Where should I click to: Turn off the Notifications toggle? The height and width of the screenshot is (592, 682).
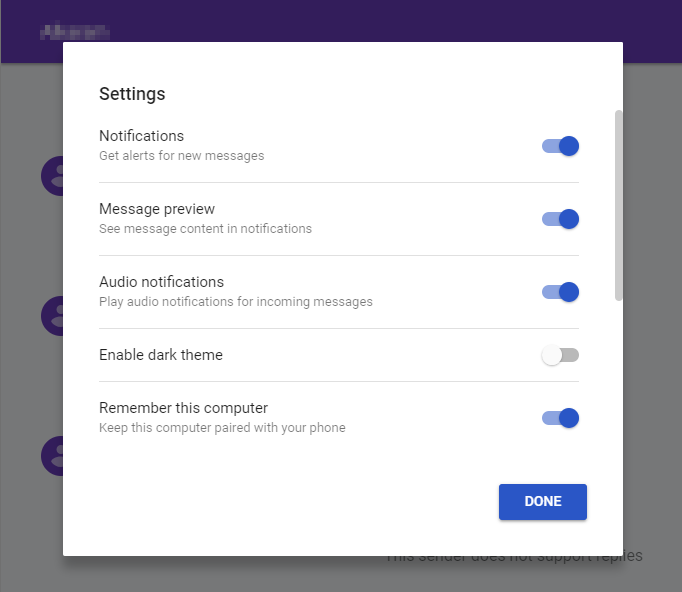(x=560, y=146)
